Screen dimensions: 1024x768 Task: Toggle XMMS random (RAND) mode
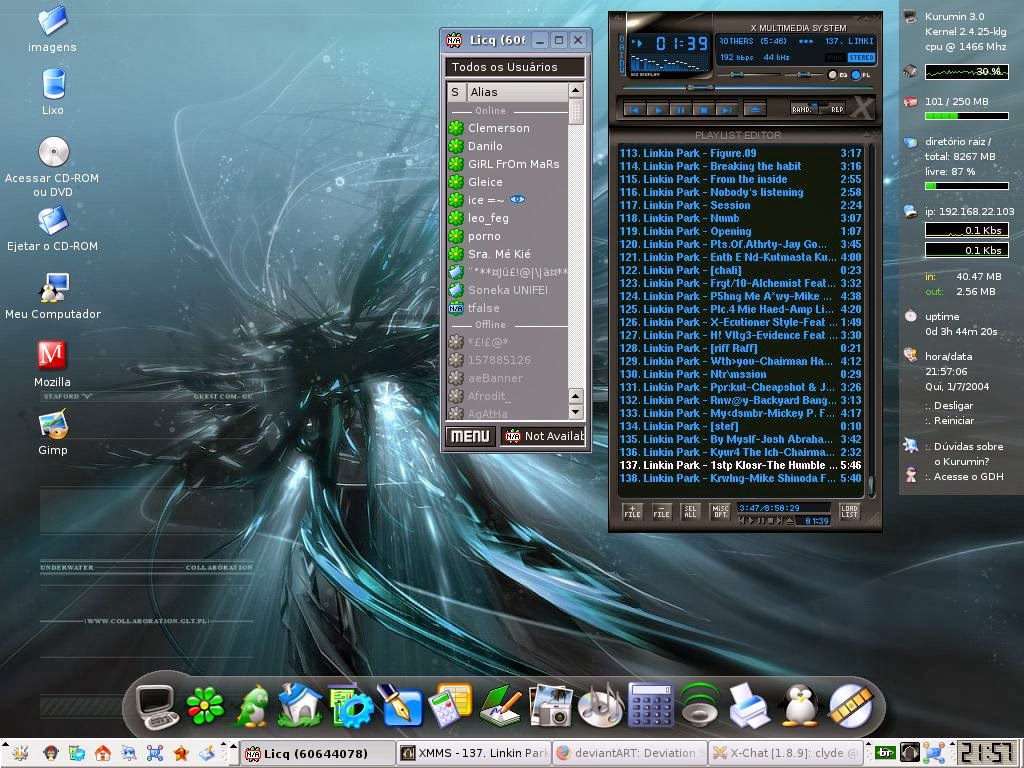[802, 109]
